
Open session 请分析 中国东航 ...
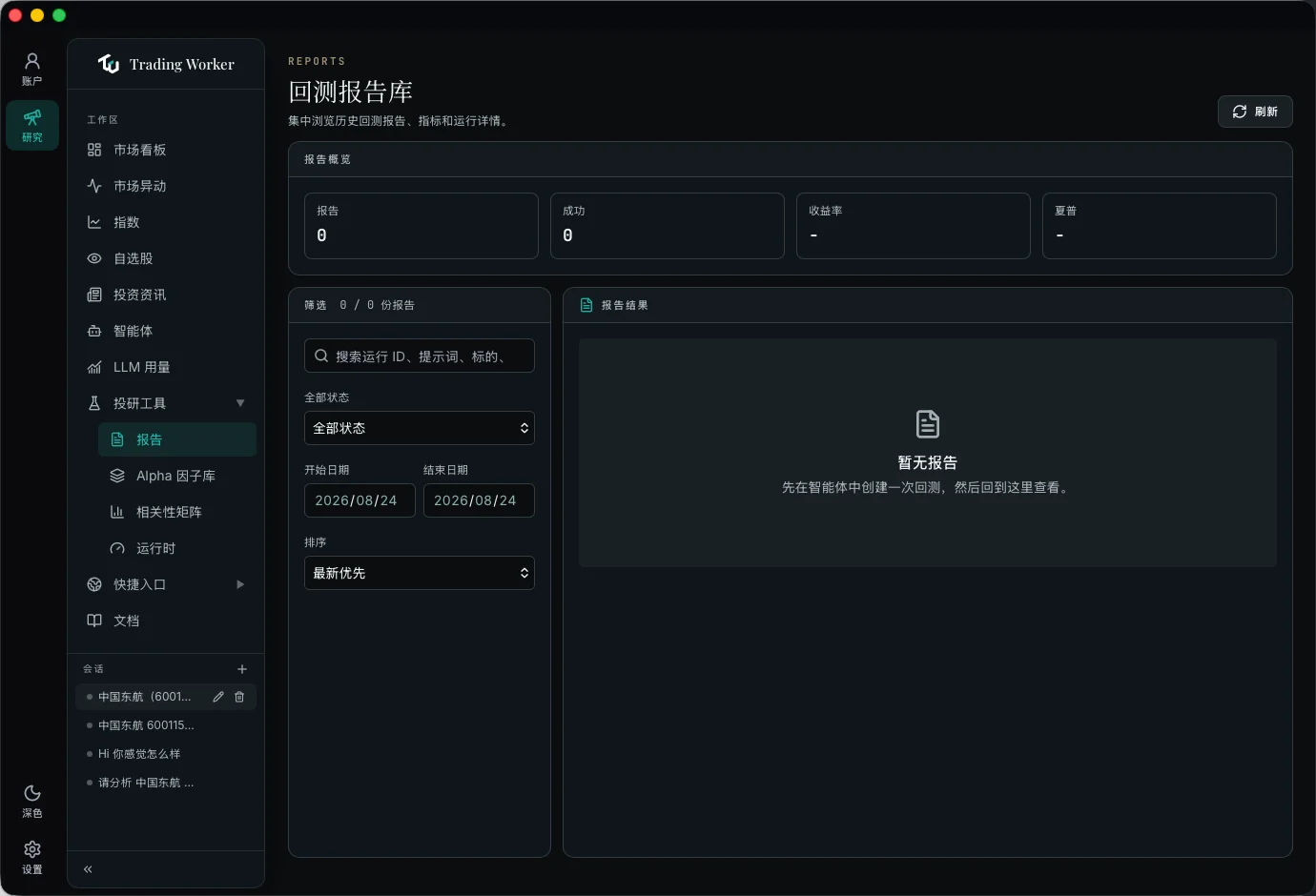pyautogui.click(x=166, y=783)
